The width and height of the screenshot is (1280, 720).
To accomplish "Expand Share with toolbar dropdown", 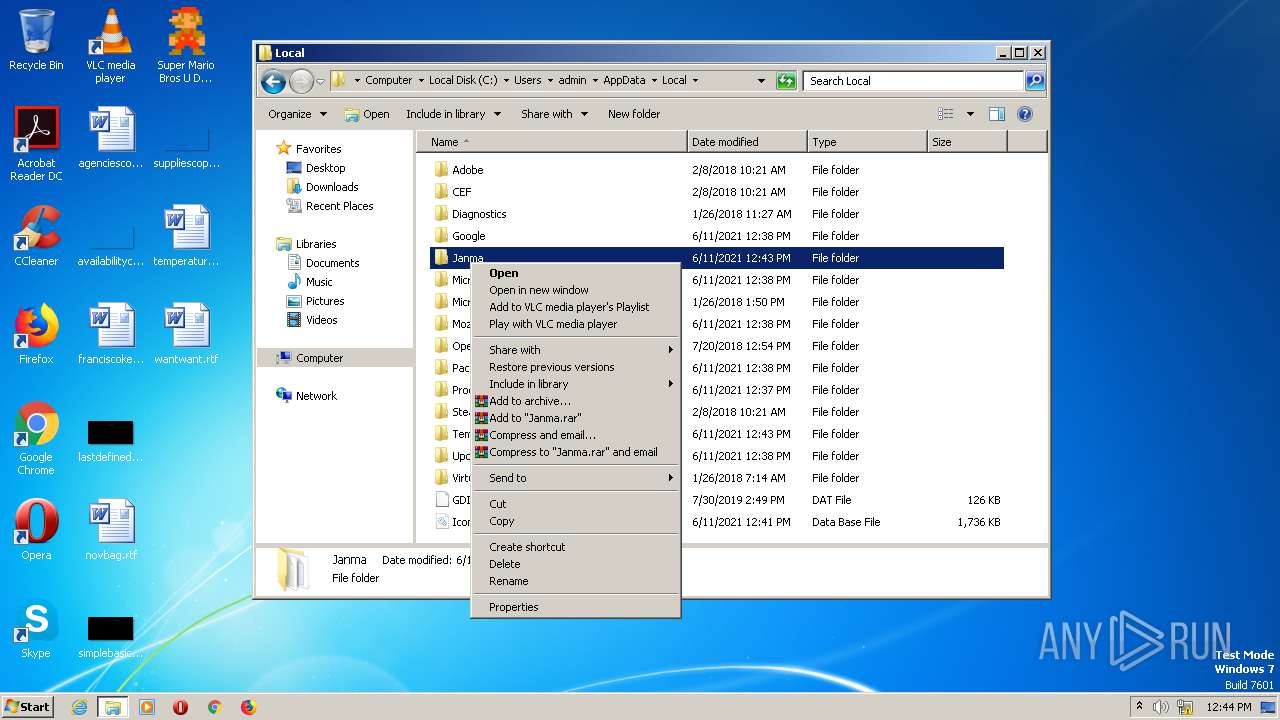I will (554, 114).
